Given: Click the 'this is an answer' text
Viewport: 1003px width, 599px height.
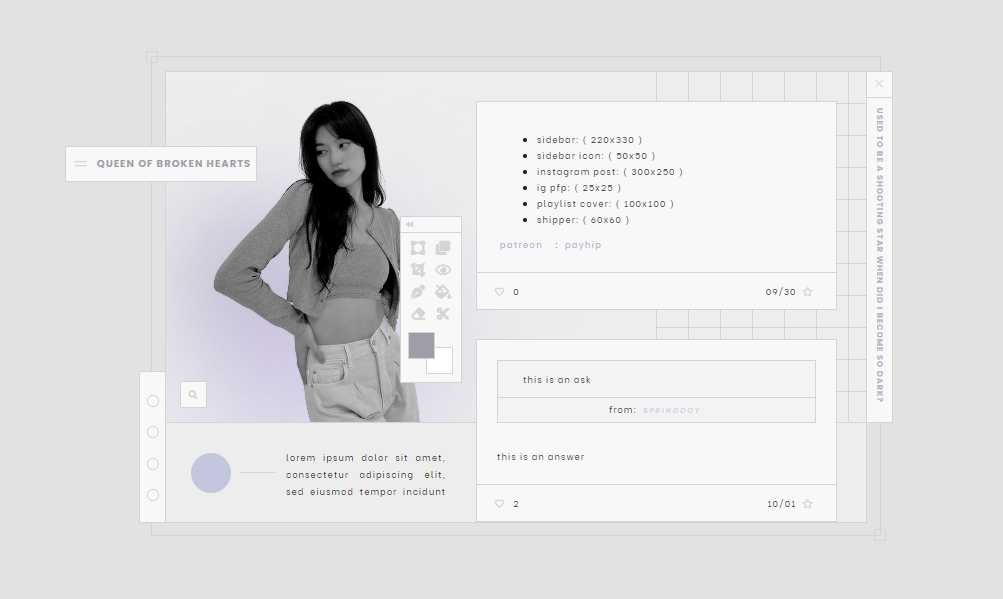Looking at the screenshot, I should 541,457.
